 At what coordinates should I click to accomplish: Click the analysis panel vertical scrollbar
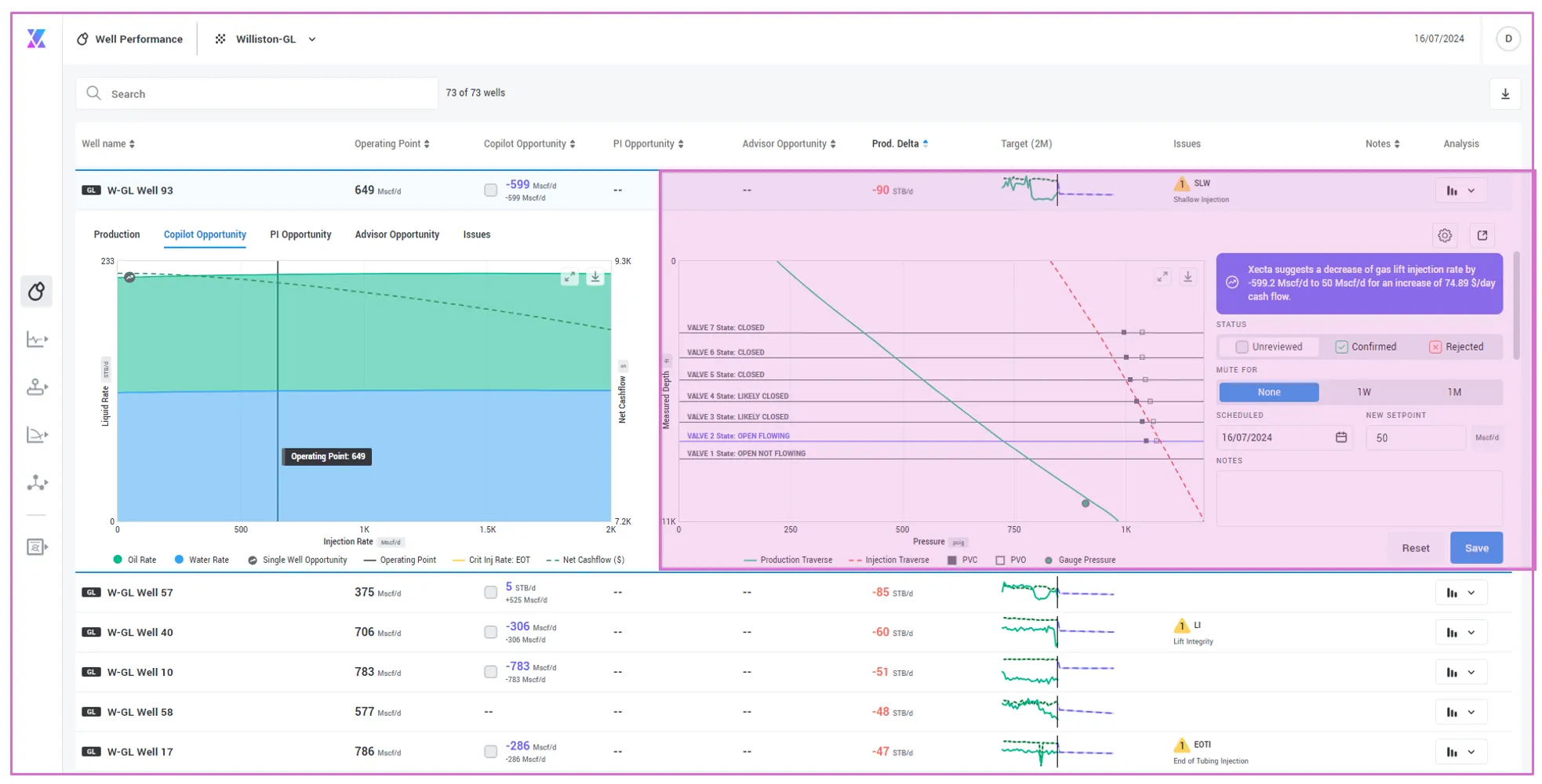tap(1517, 306)
